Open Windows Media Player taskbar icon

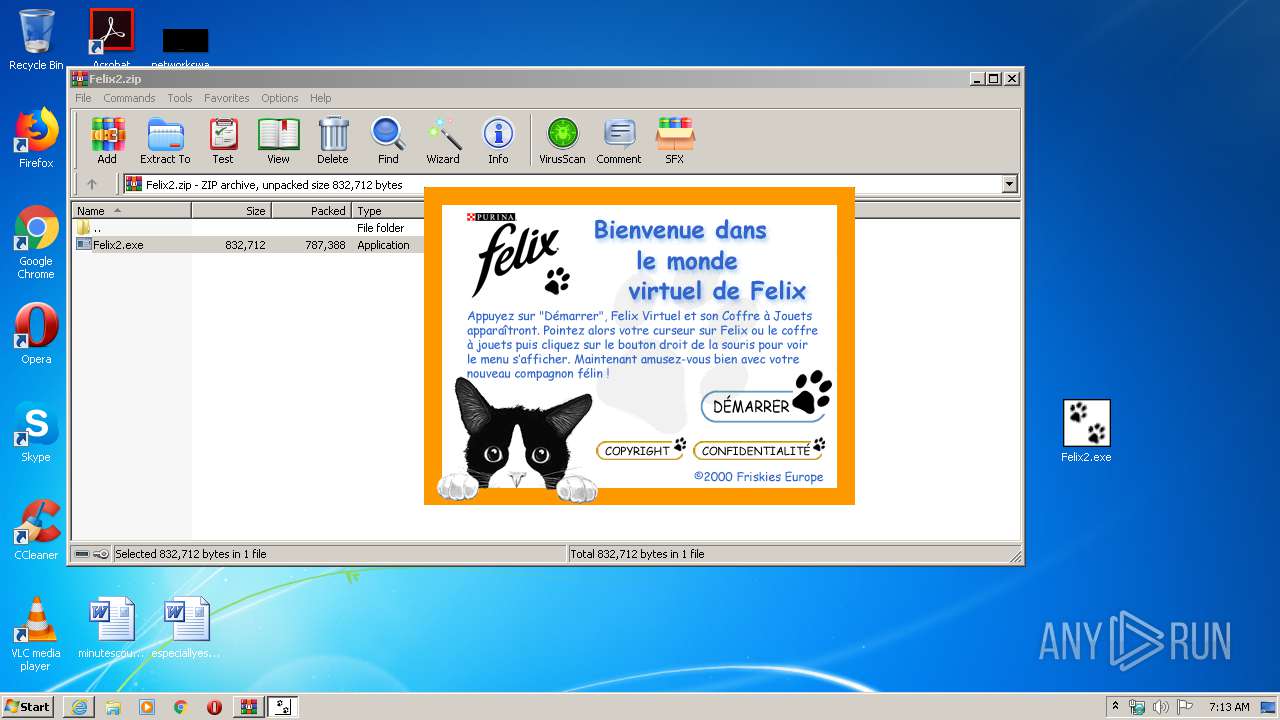(147, 707)
